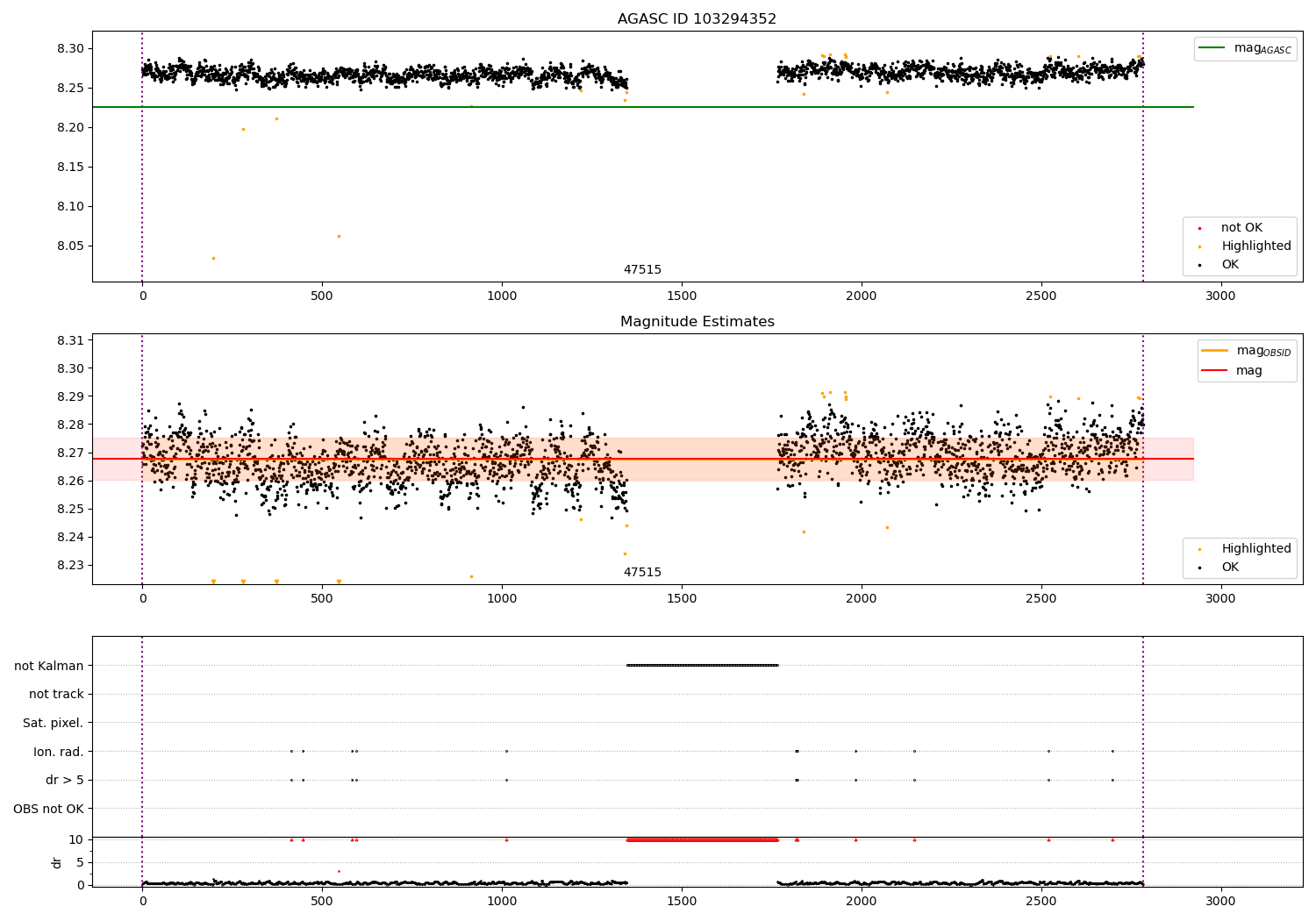Click the '47515' annotation in the middle plot
Viewport: 1316px width, 921px height.
tap(642, 573)
